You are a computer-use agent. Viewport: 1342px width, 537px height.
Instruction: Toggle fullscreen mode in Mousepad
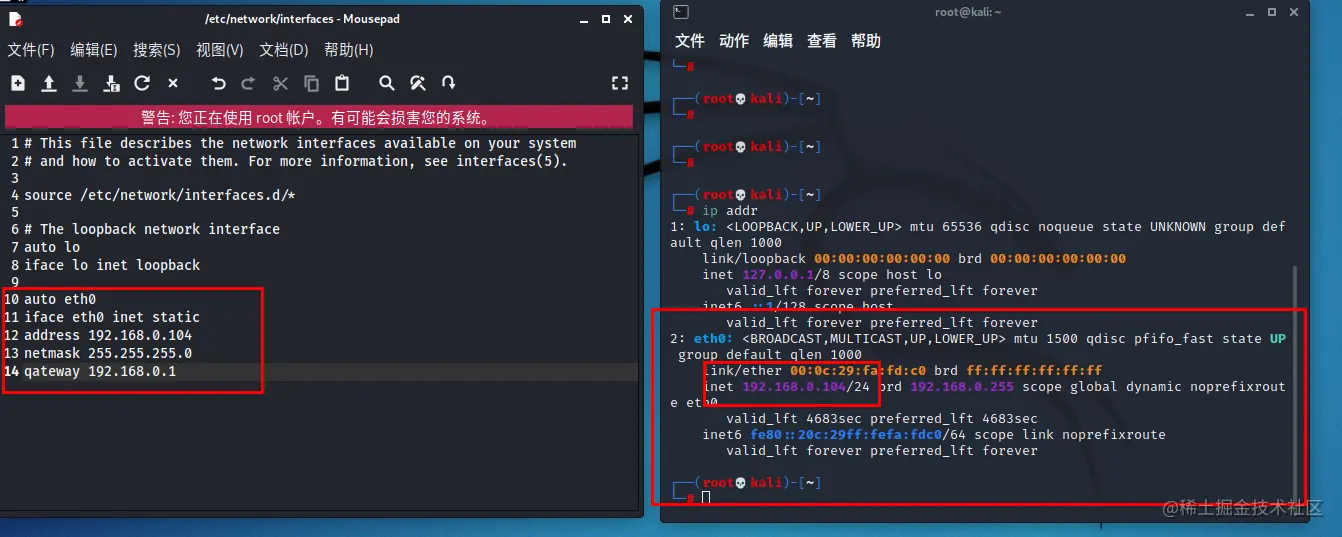(620, 83)
